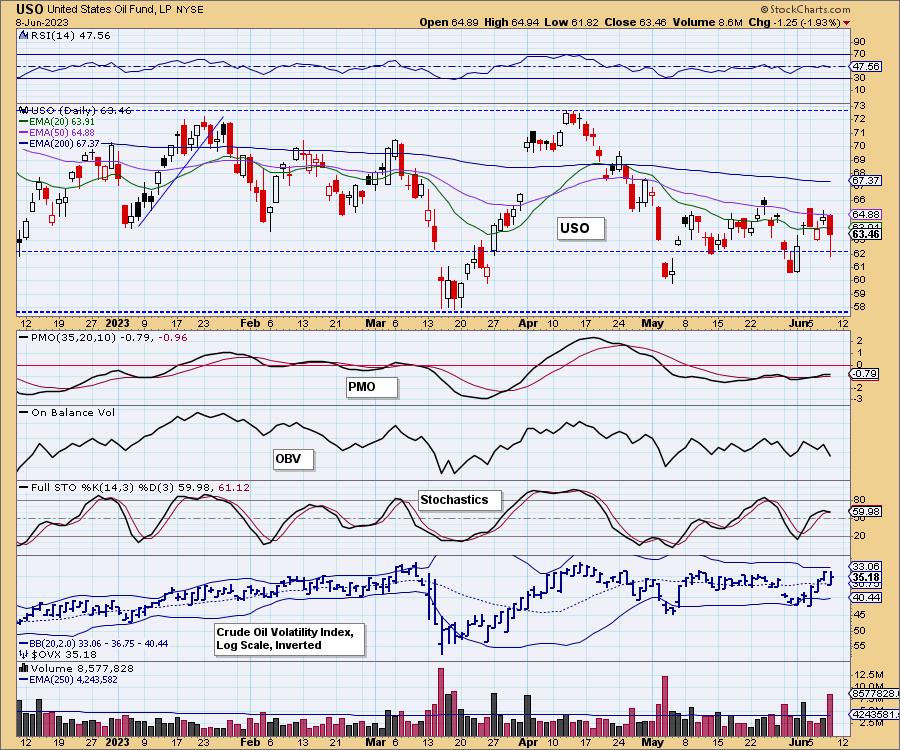Click the PMO annotation box
The image size is (900, 750).
tap(371, 387)
